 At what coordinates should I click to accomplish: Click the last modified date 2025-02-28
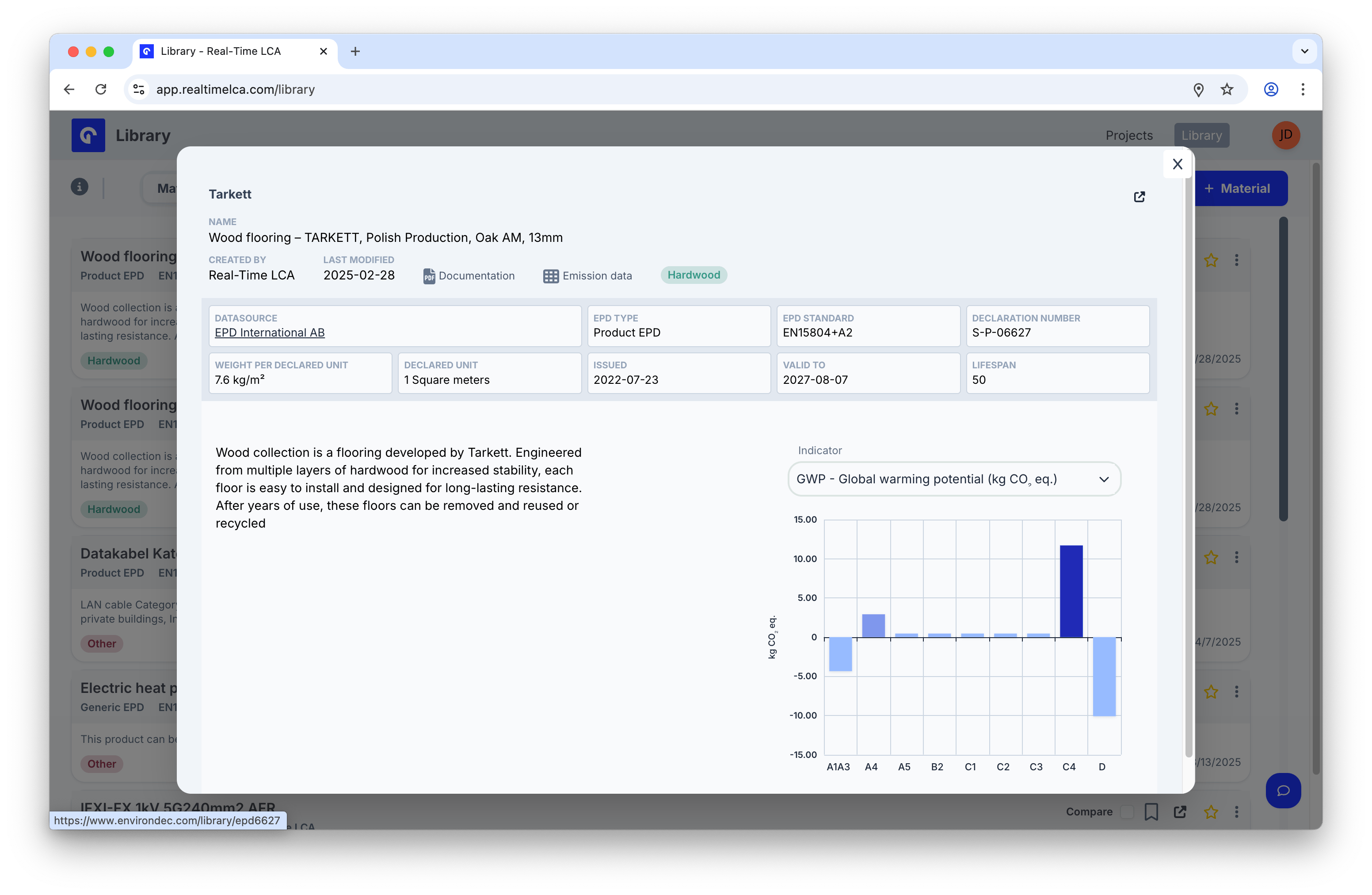359,275
